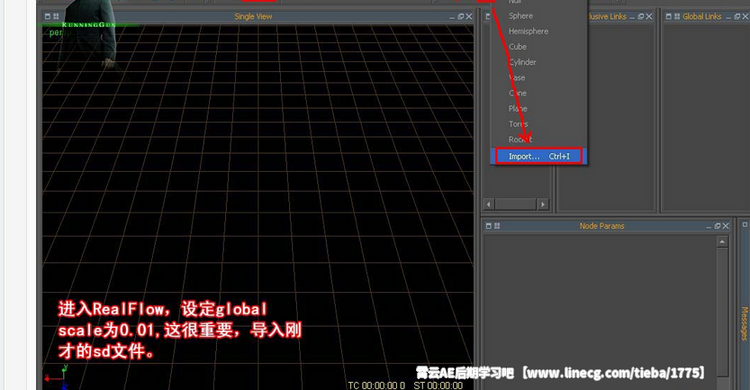Click the Node Params four-square layout icon
The width and height of the screenshot is (750, 390).
497,226
